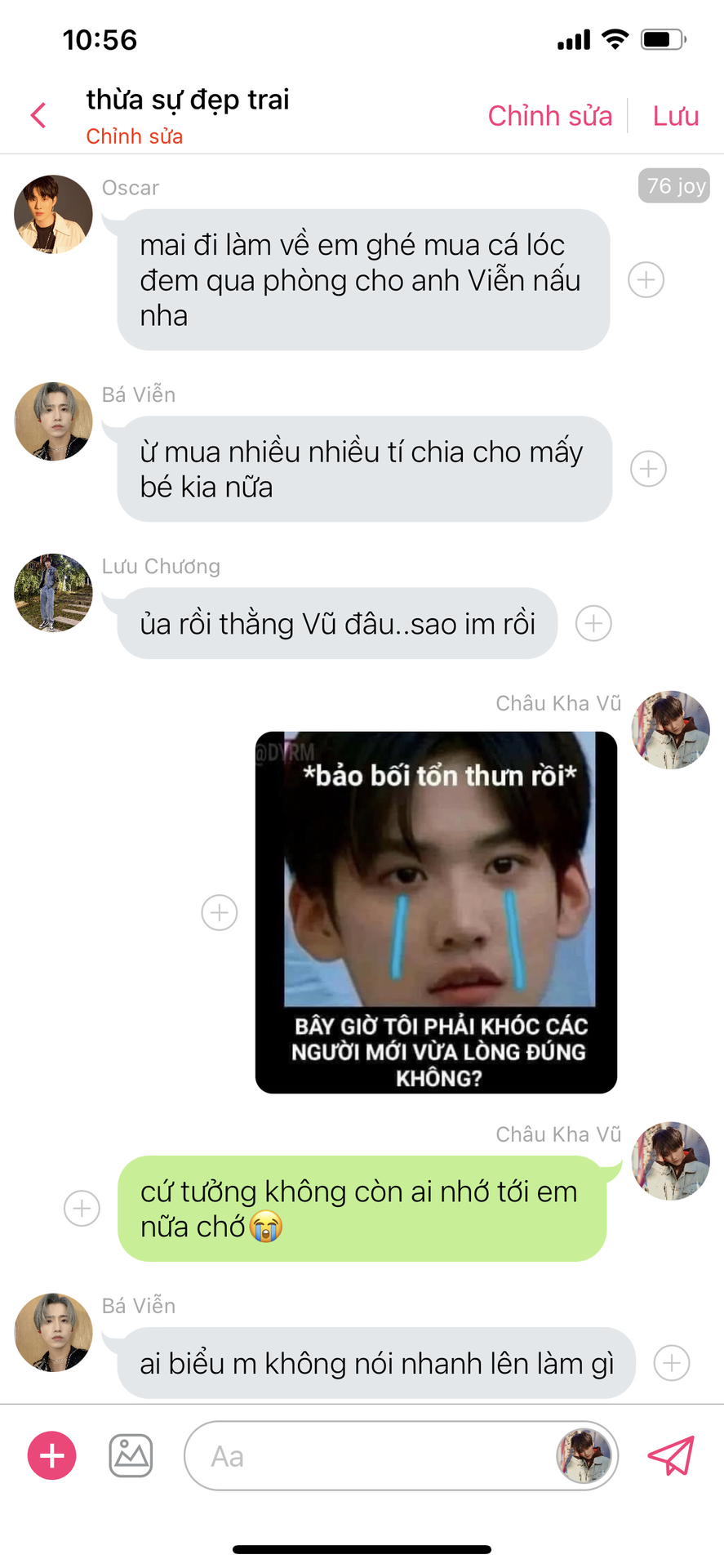This screenshot has width=724, height=1568.
Task: Switch sender via avatar in input field
Action: tap(584, 1455)
